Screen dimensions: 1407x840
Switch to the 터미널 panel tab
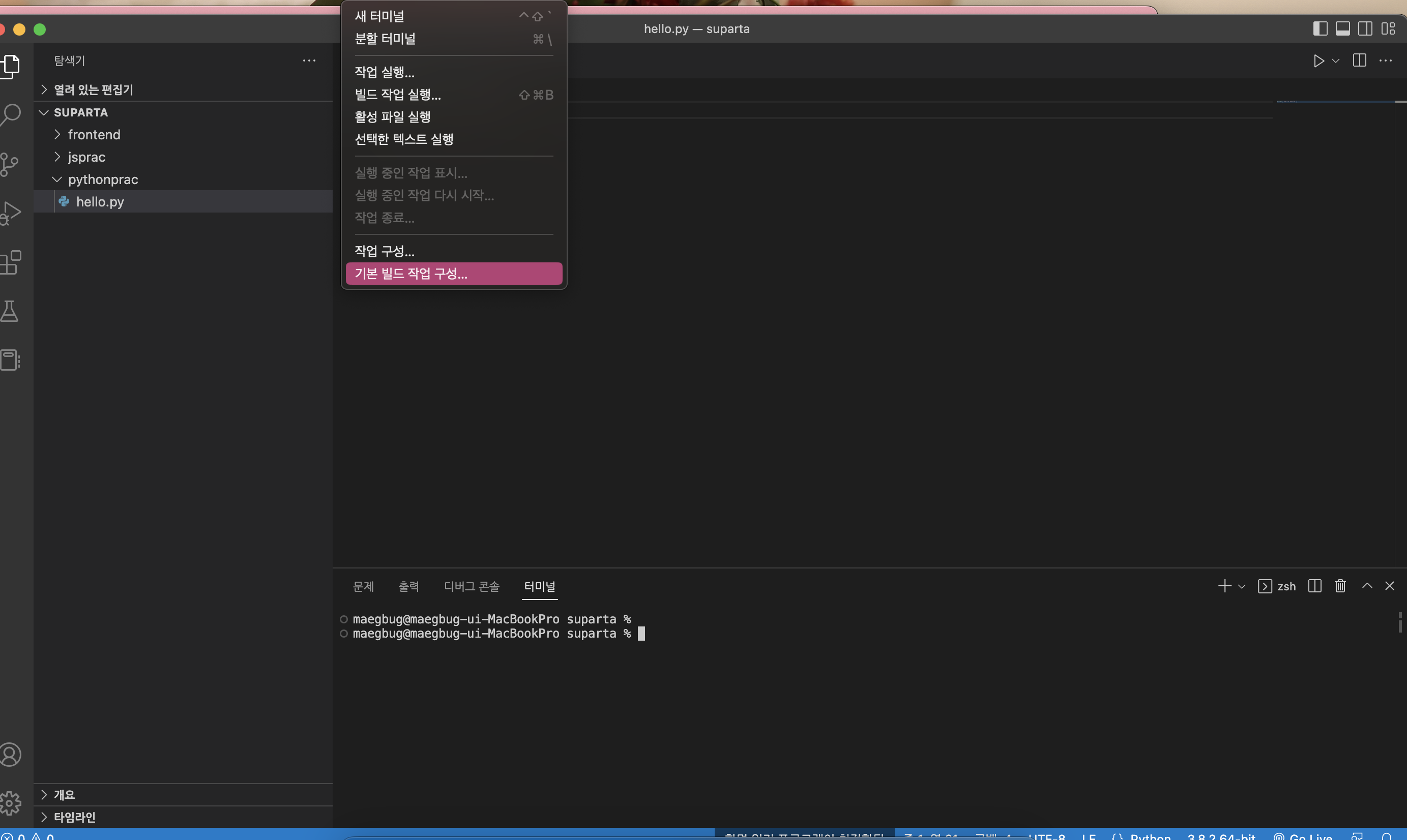pyautogui.click(x=540, y=586)
